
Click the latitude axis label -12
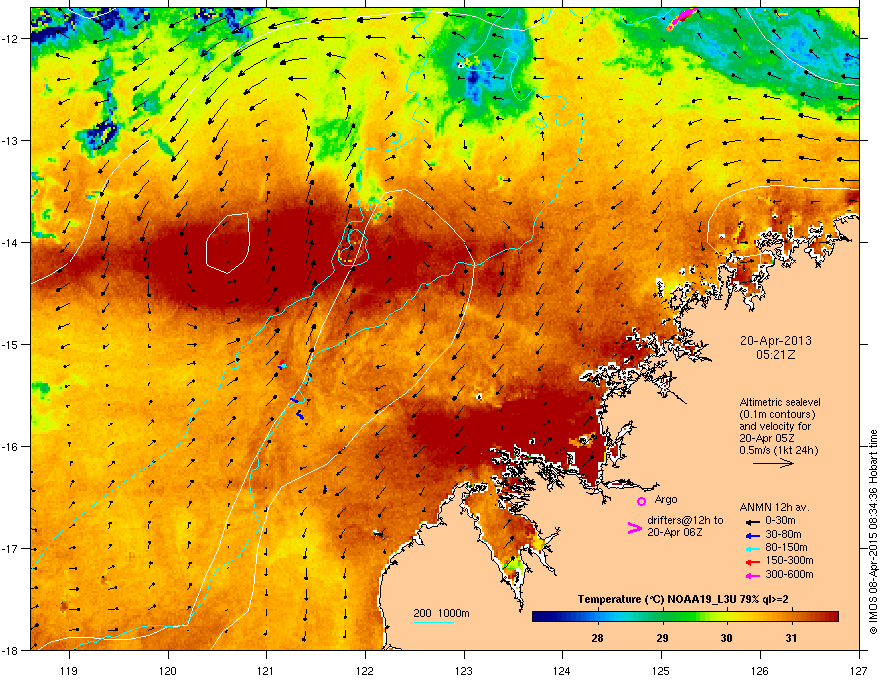12,38
